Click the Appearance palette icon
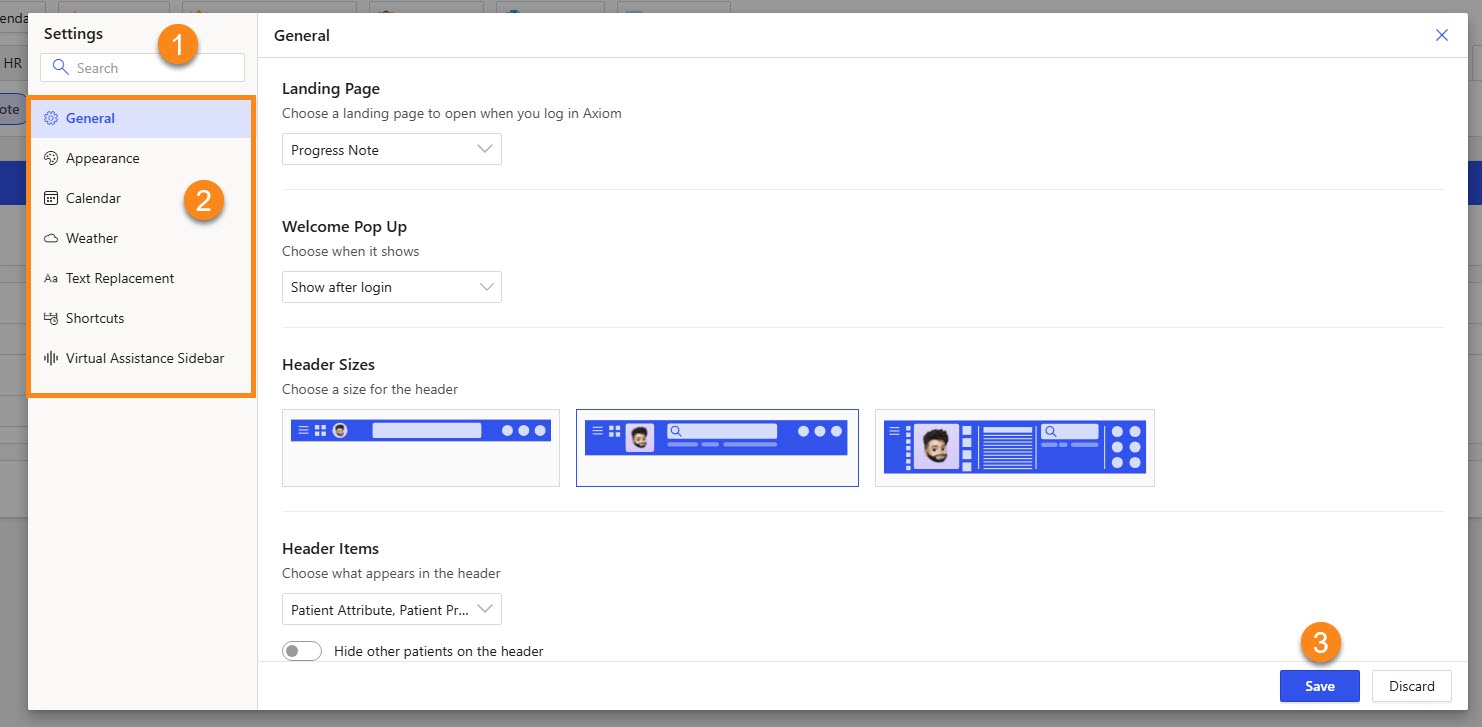 (x=51, y=158)
